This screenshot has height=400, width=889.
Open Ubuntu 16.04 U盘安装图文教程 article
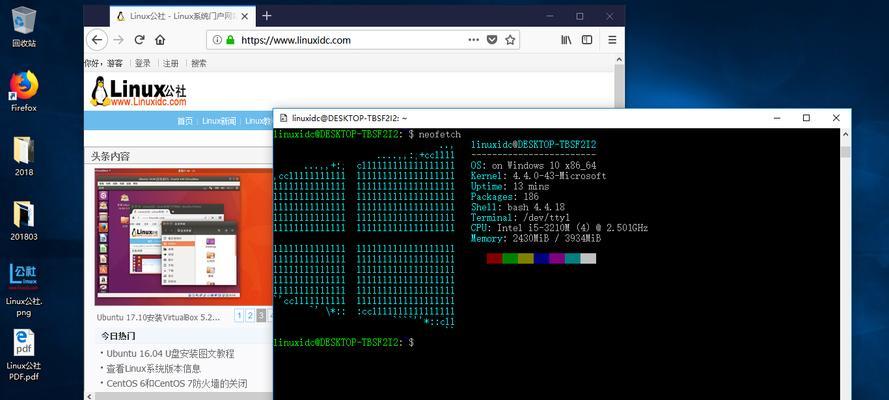(170, 354)
